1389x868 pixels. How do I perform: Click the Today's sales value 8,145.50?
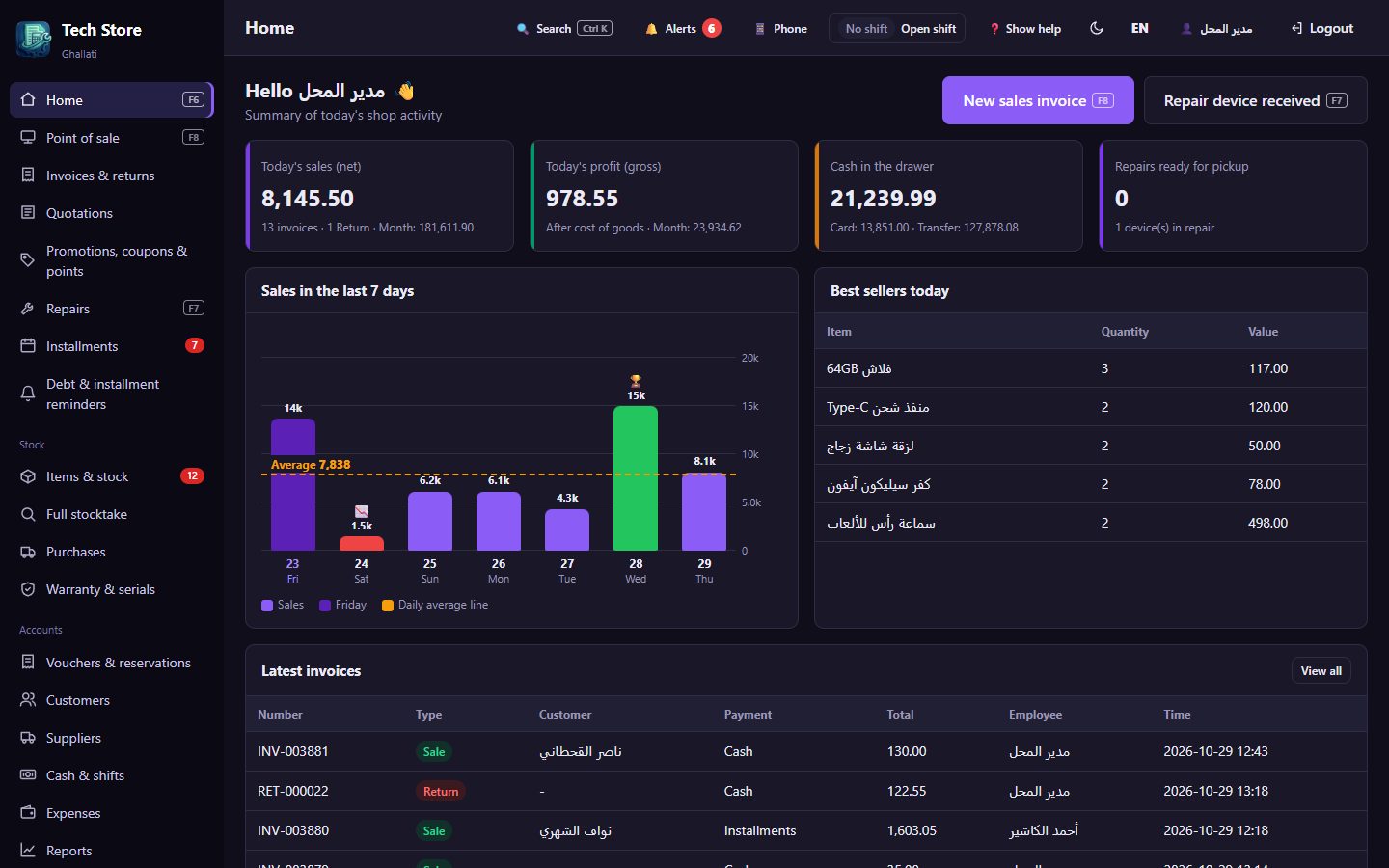(308, 199)
